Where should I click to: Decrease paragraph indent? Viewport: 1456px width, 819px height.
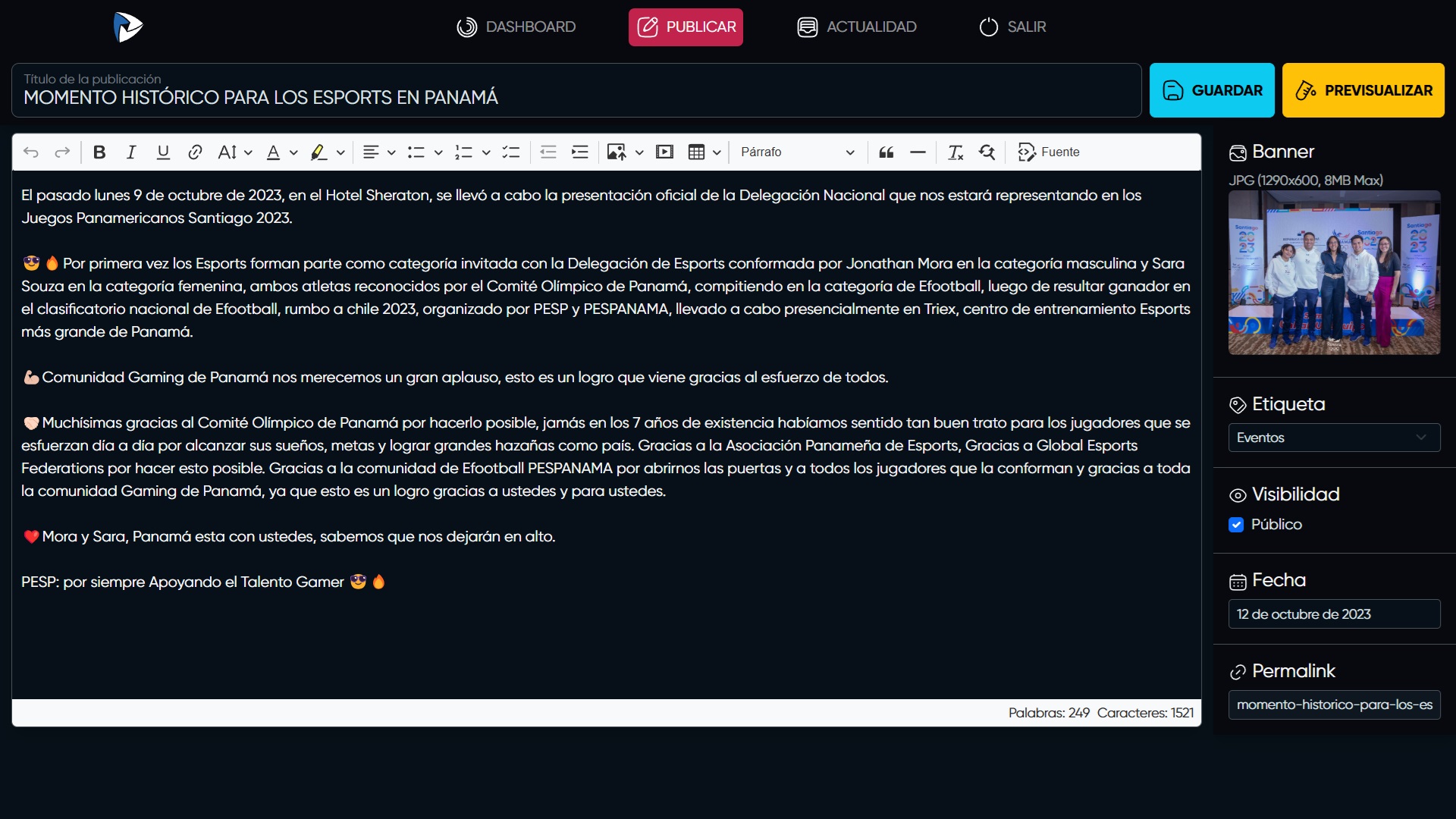pos(548,152)
